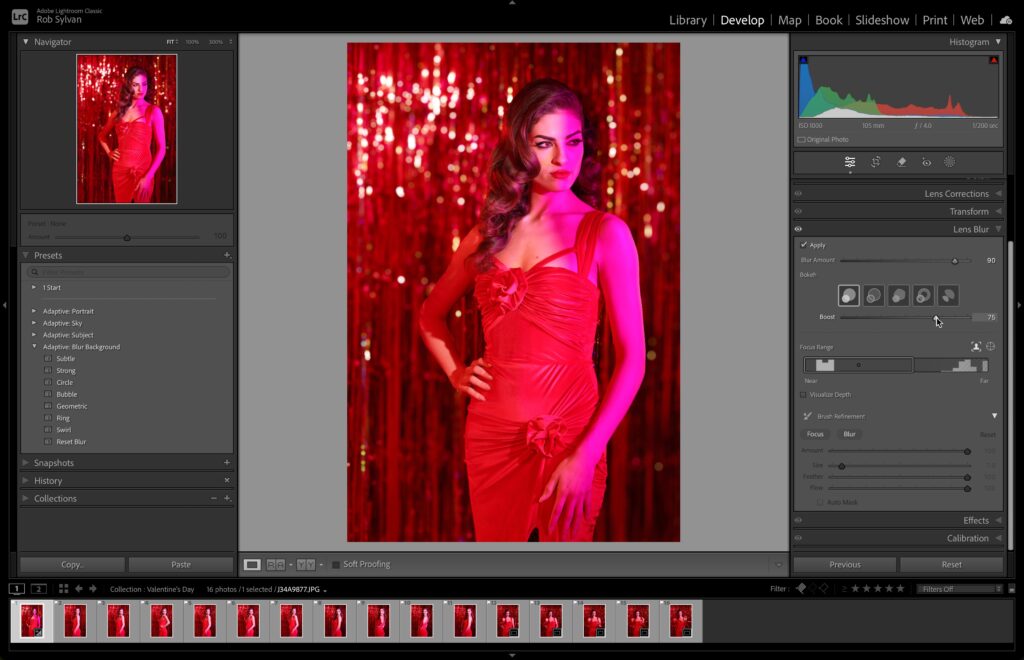1024x660 pixels.
Task: Choose the Cat Eye swirl bokeh shape
Action: 948,296
